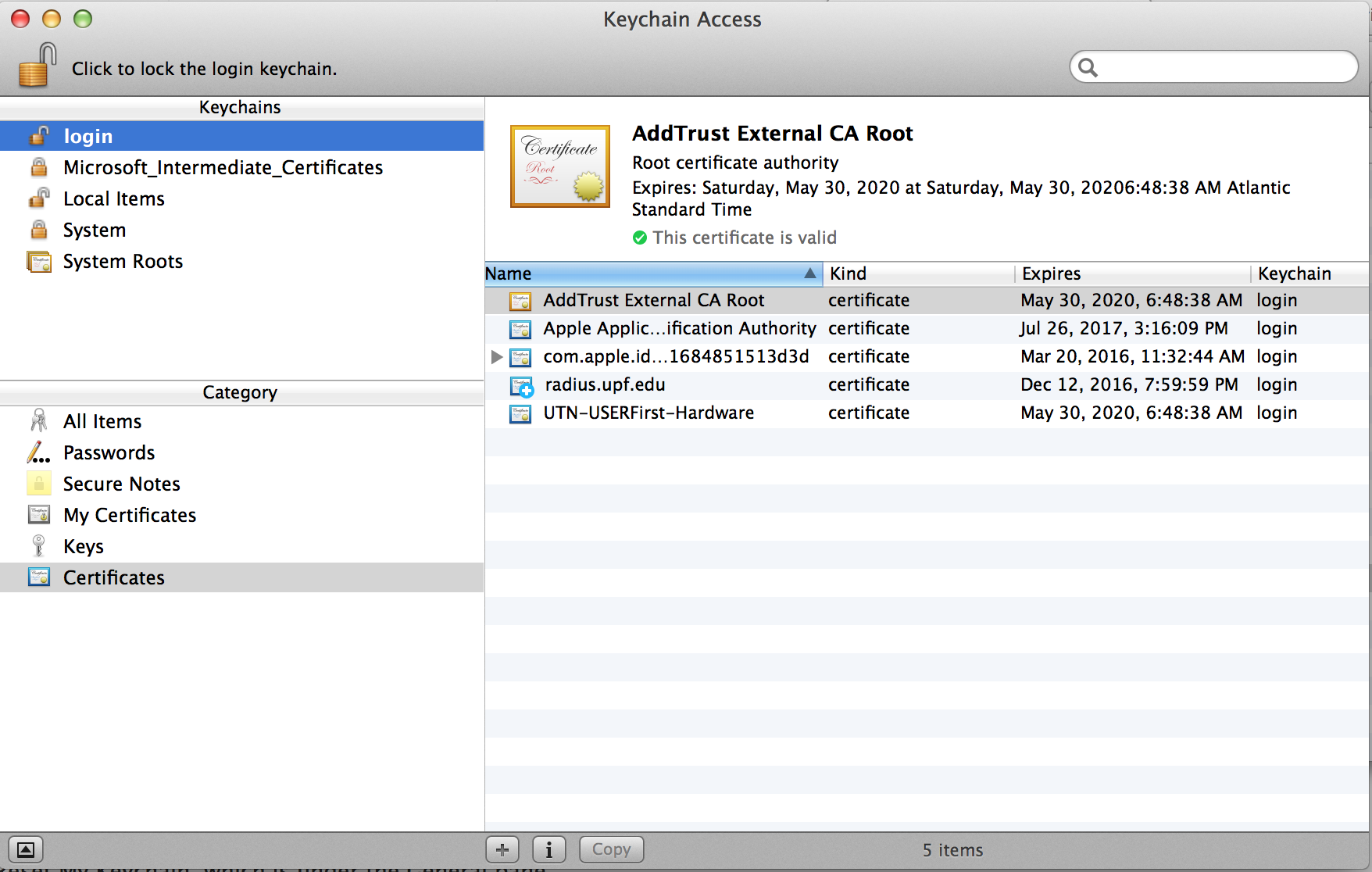Sort by the Name column header
Image resolution: width=1372 pixels, height=872 pixels.
pos(652,273)
